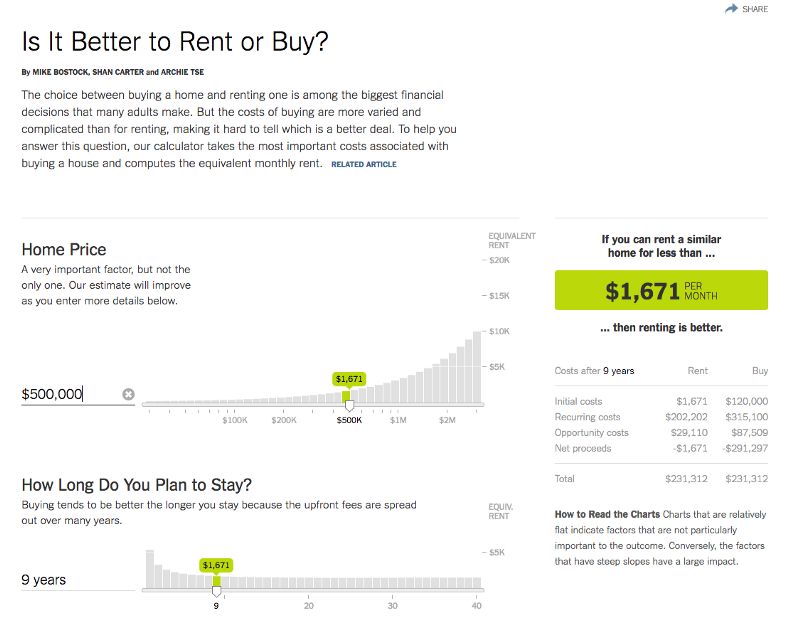Screen dimensions: 800x637
Task: Select the $2M mark on home price axis
Action: pos(447,420)
